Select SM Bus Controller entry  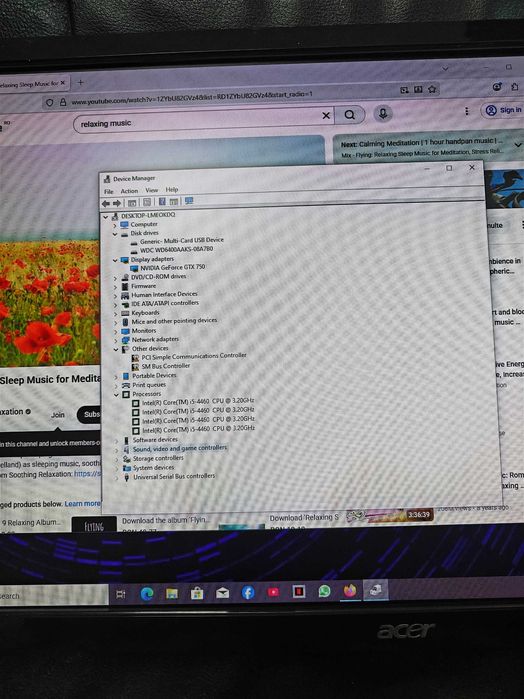[165, 366]
